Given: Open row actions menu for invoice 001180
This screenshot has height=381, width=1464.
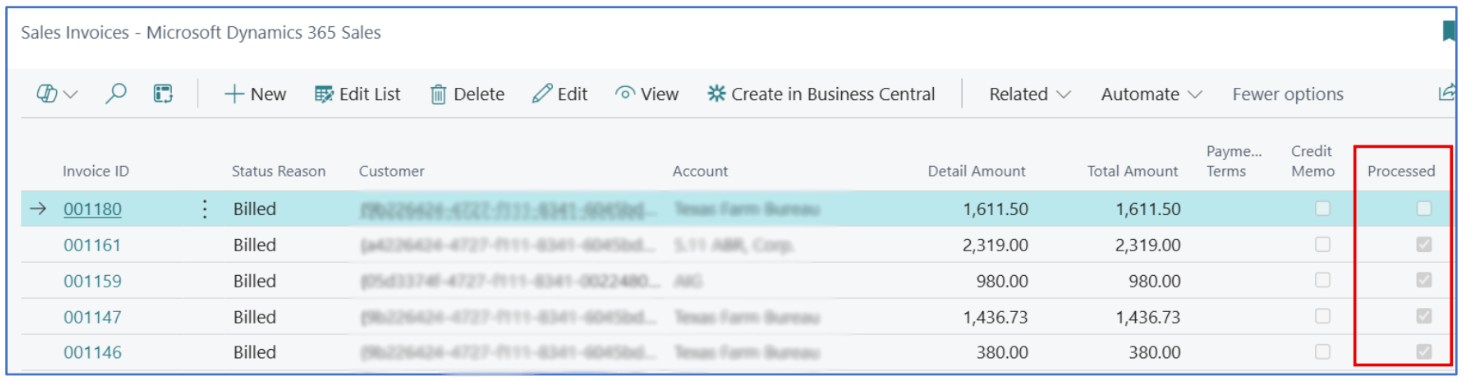Looking at the screenshot, I should click(205, 209).
